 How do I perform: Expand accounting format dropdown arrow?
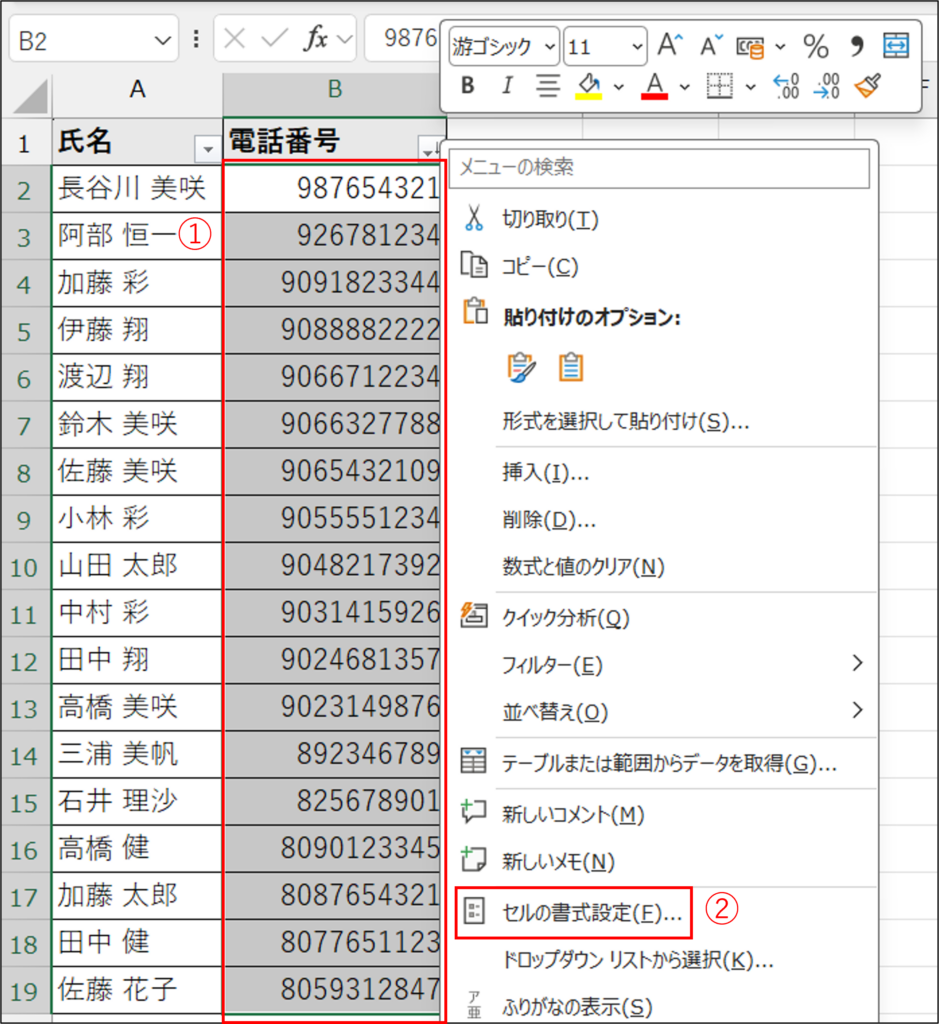tap(780, 46)
